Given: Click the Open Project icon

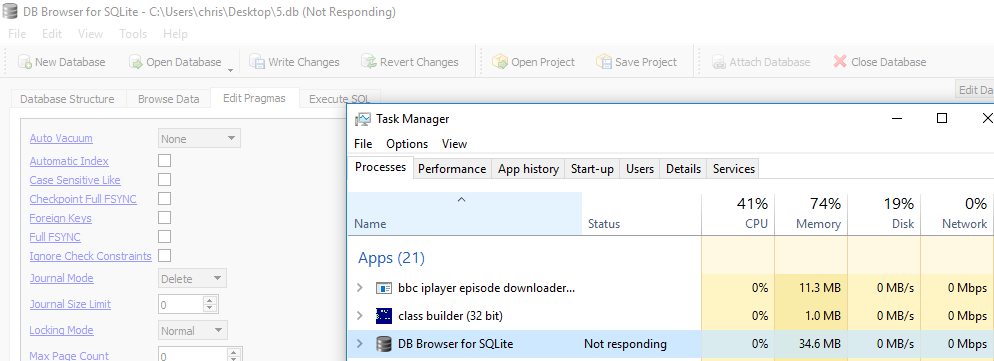Looking at the screenshot, I should [x=500, y=62].
